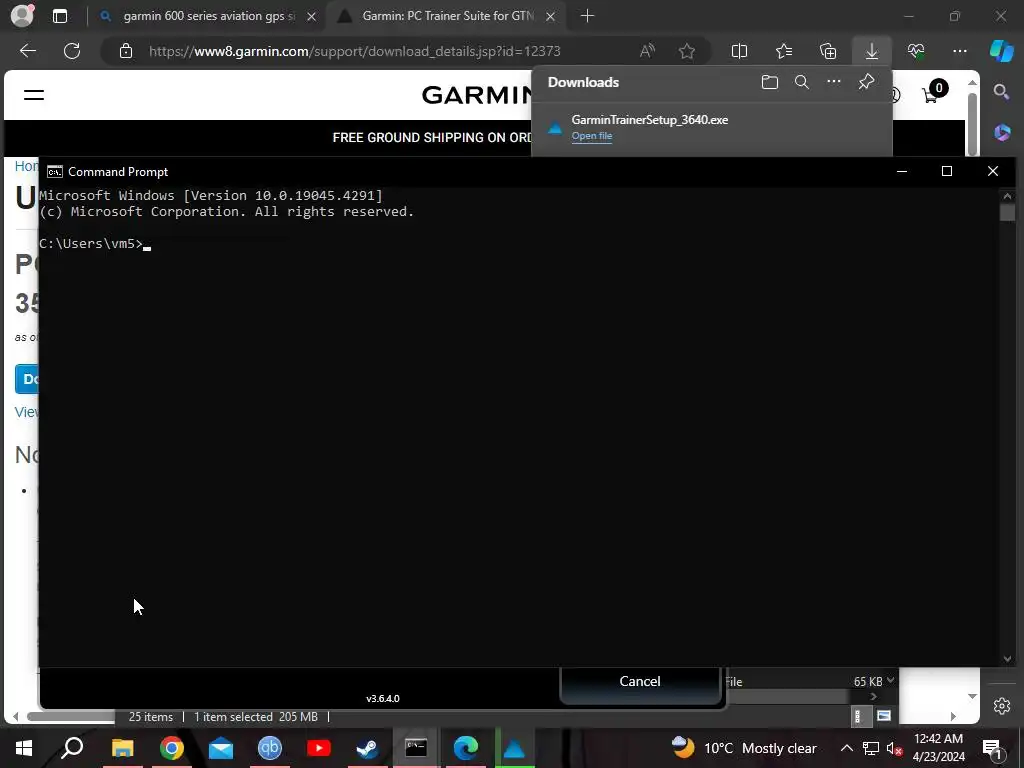The image size is (1024, 768).
Task: Click the network status tray icon
Action: pos(871,748)
